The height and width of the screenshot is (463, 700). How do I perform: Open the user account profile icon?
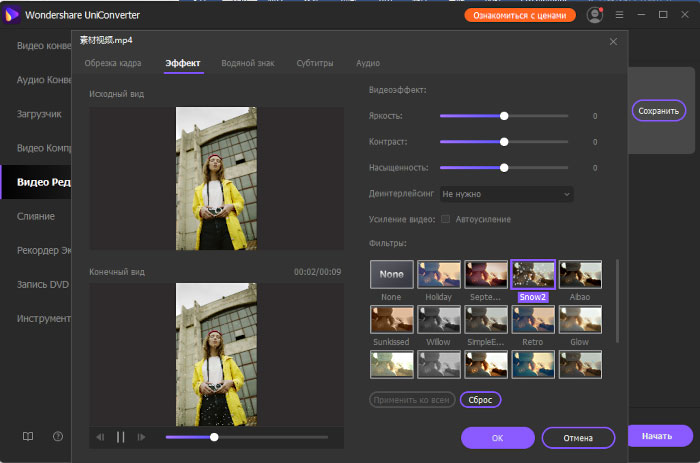595,15
